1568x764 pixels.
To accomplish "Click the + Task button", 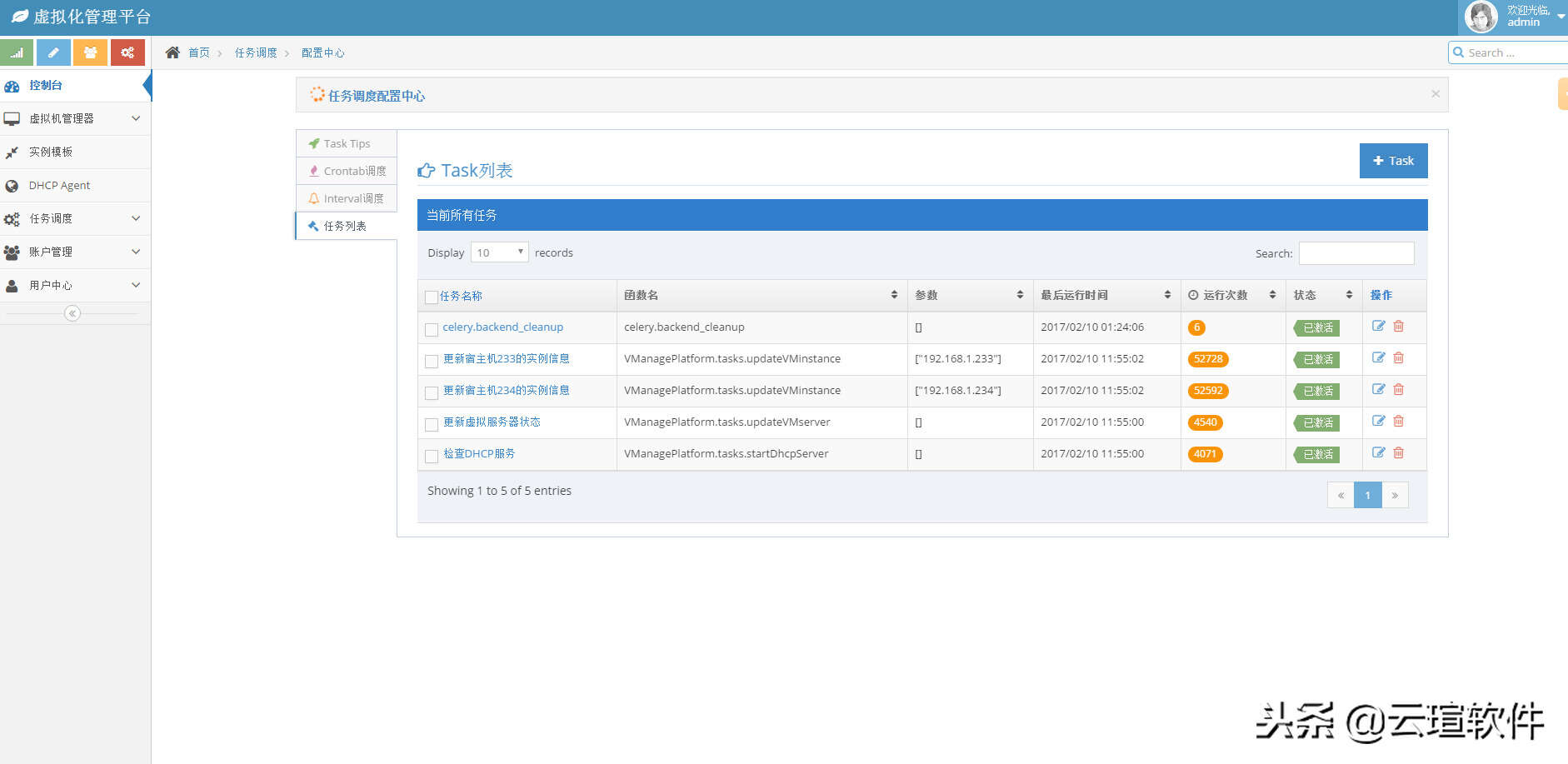I will point(1393,161).
